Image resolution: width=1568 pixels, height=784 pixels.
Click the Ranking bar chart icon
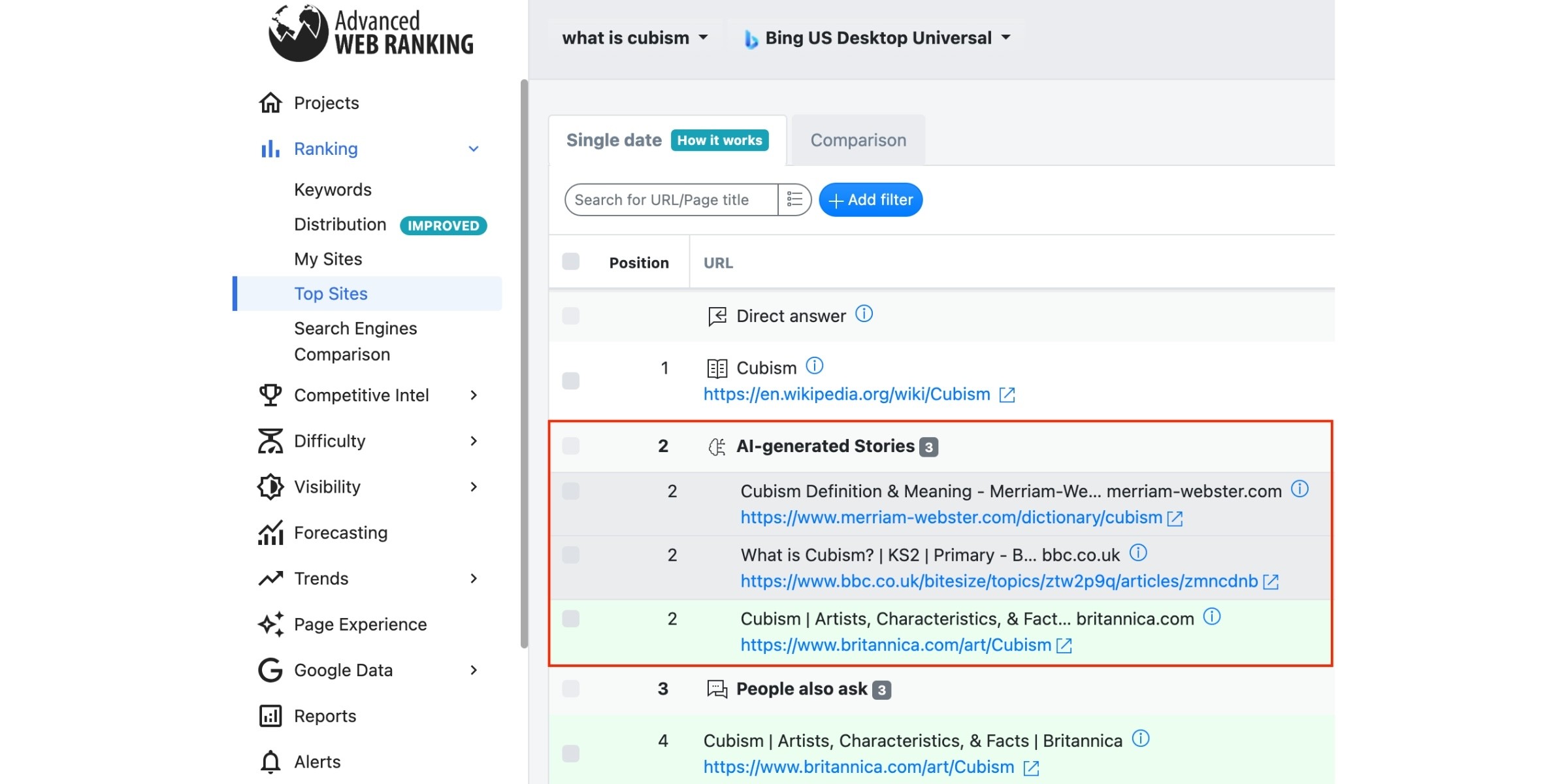point(270,149)
